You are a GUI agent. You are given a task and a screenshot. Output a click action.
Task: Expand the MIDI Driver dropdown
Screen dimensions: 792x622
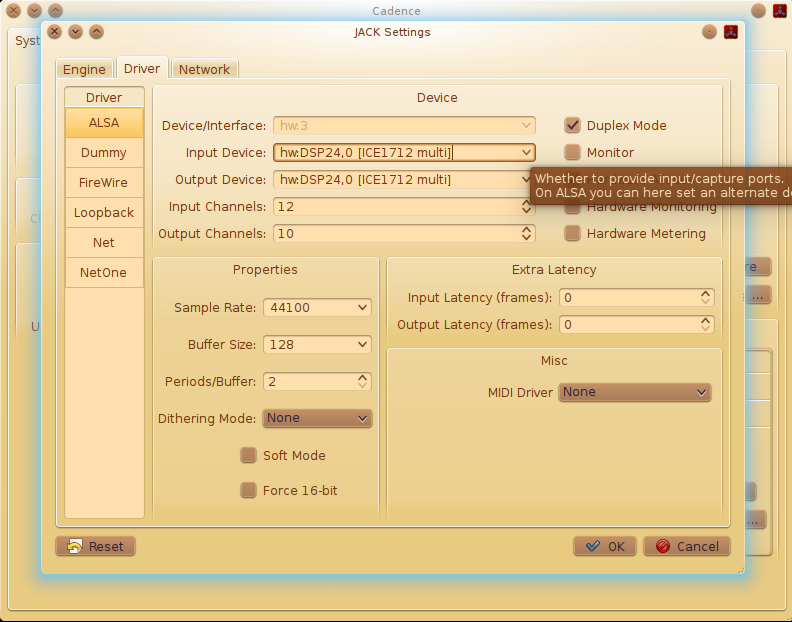point(635,392)
